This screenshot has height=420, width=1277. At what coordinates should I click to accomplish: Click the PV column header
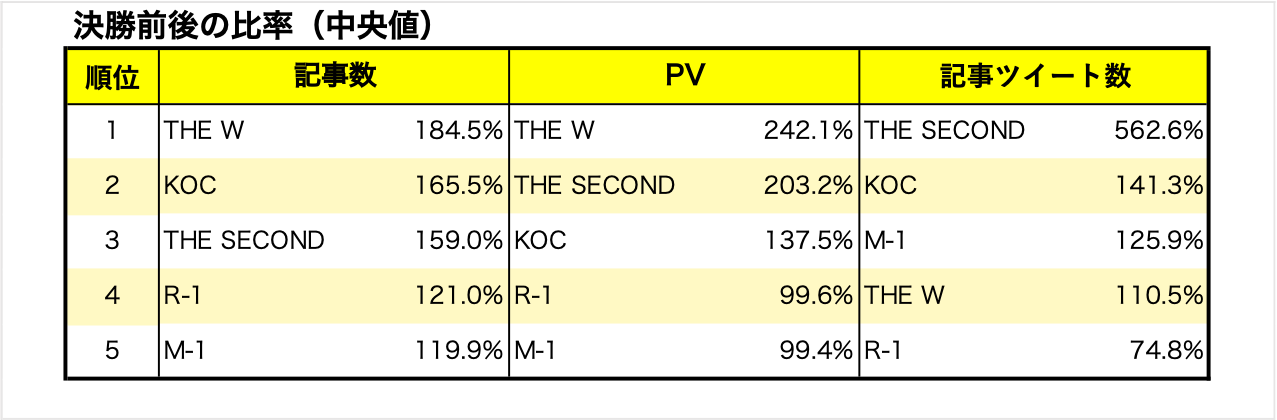[x=684, y=77]
